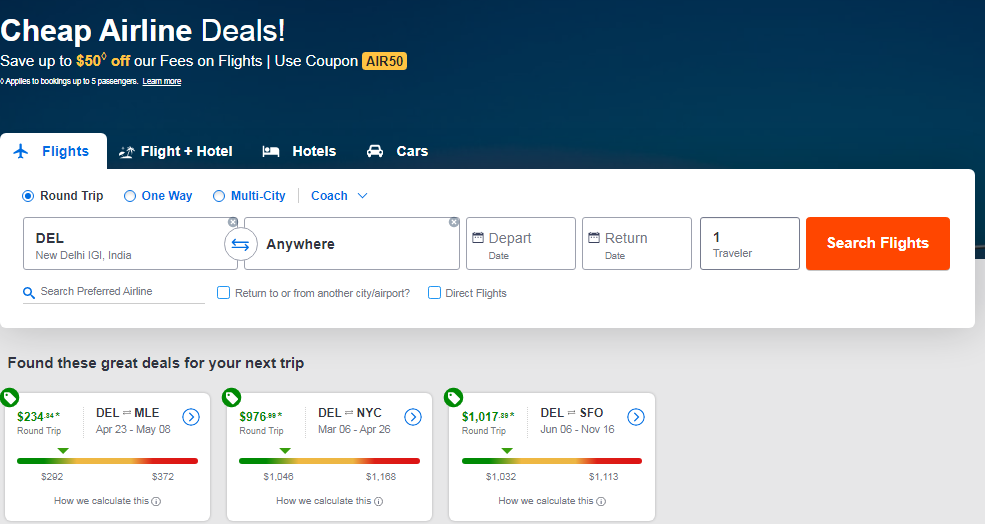
Task: Click the info icon under the MLE deal
Action: (x=156, y=502)
